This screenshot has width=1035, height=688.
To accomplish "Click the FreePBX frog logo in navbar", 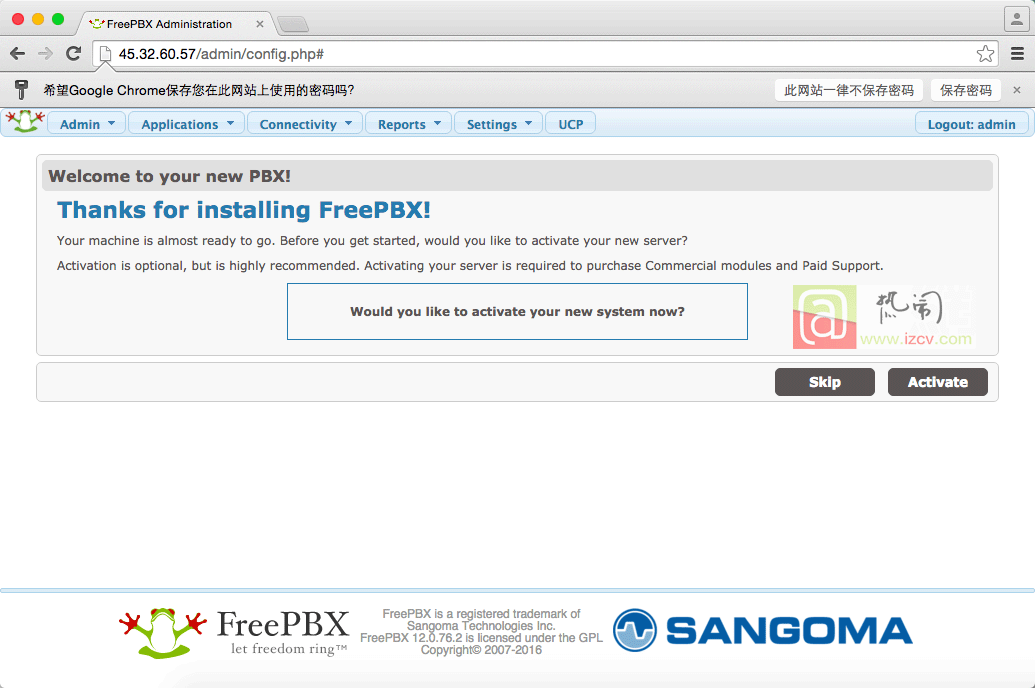I will (x=25, y=121).
